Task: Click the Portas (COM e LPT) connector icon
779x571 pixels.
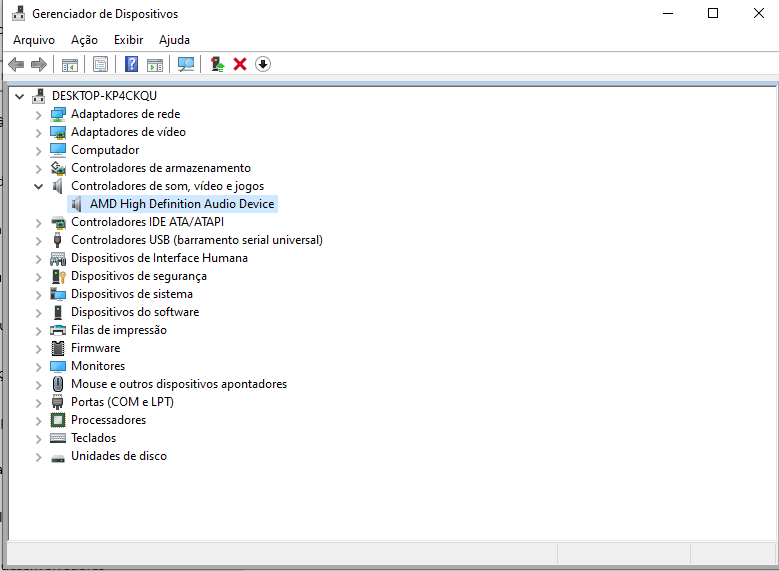Action: [58, 402]
